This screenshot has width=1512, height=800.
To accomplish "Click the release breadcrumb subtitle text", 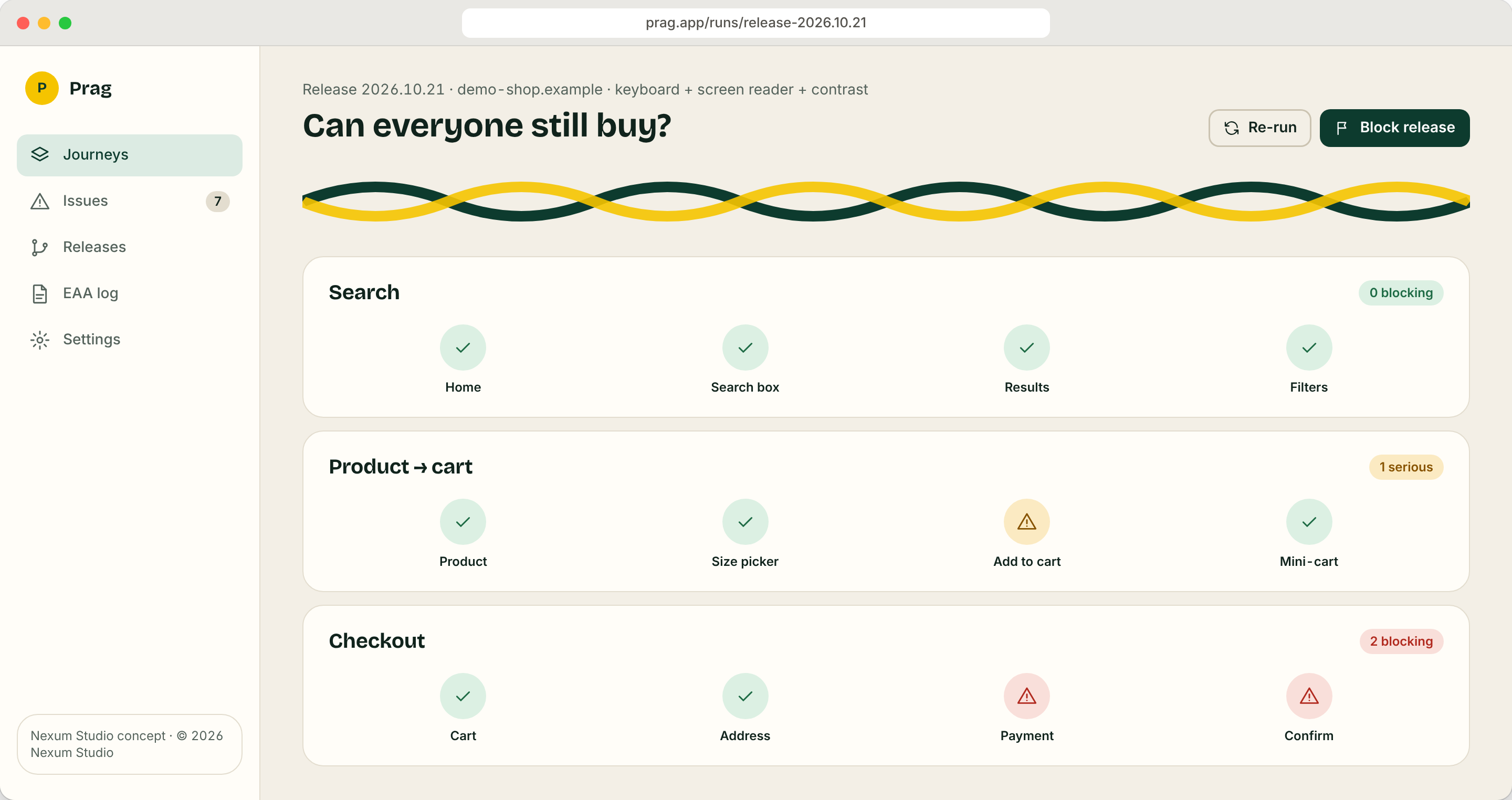I will [x=585, y=89].
